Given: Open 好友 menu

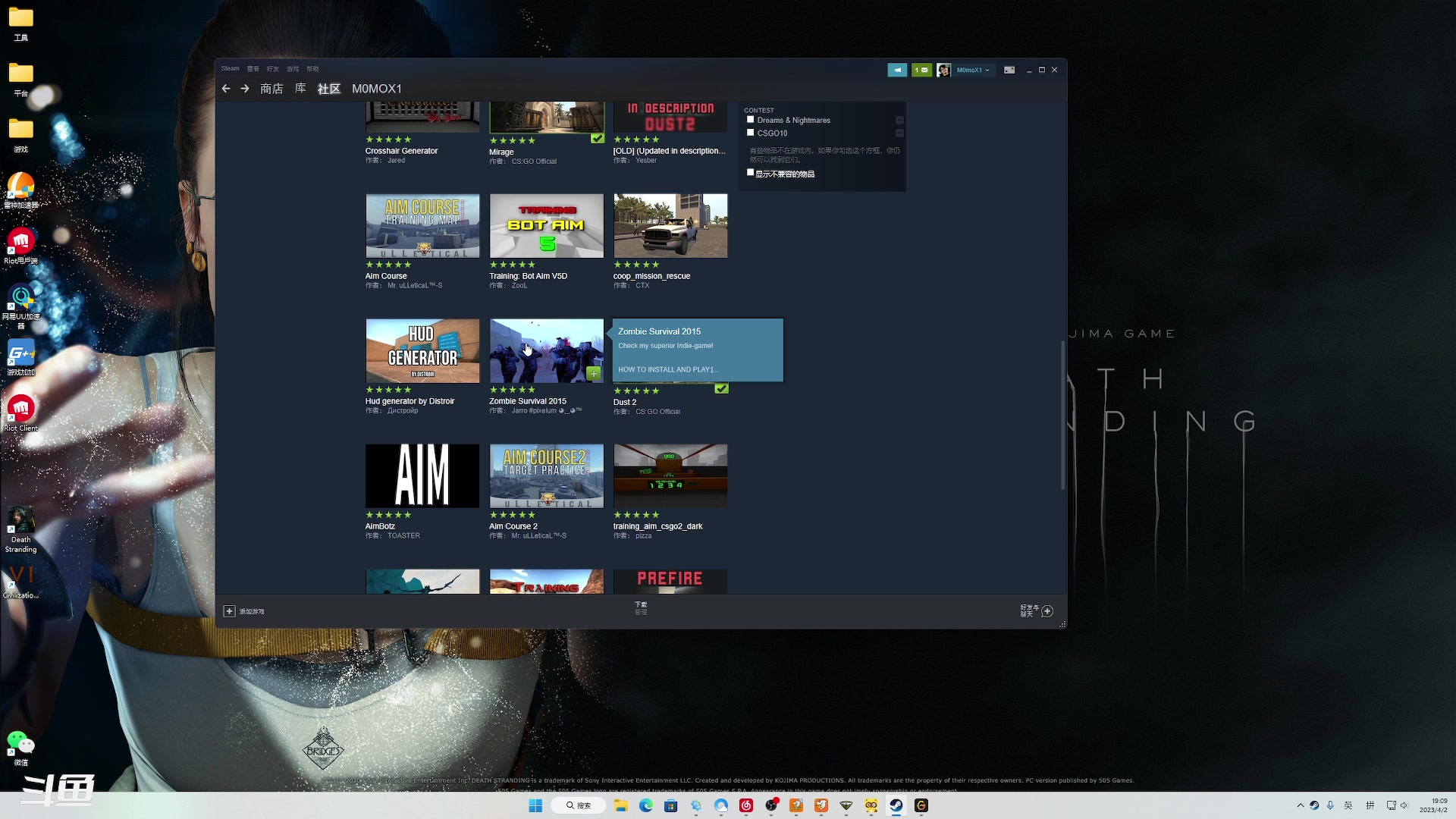Looking at the screenshot, I should pos(273,69).
